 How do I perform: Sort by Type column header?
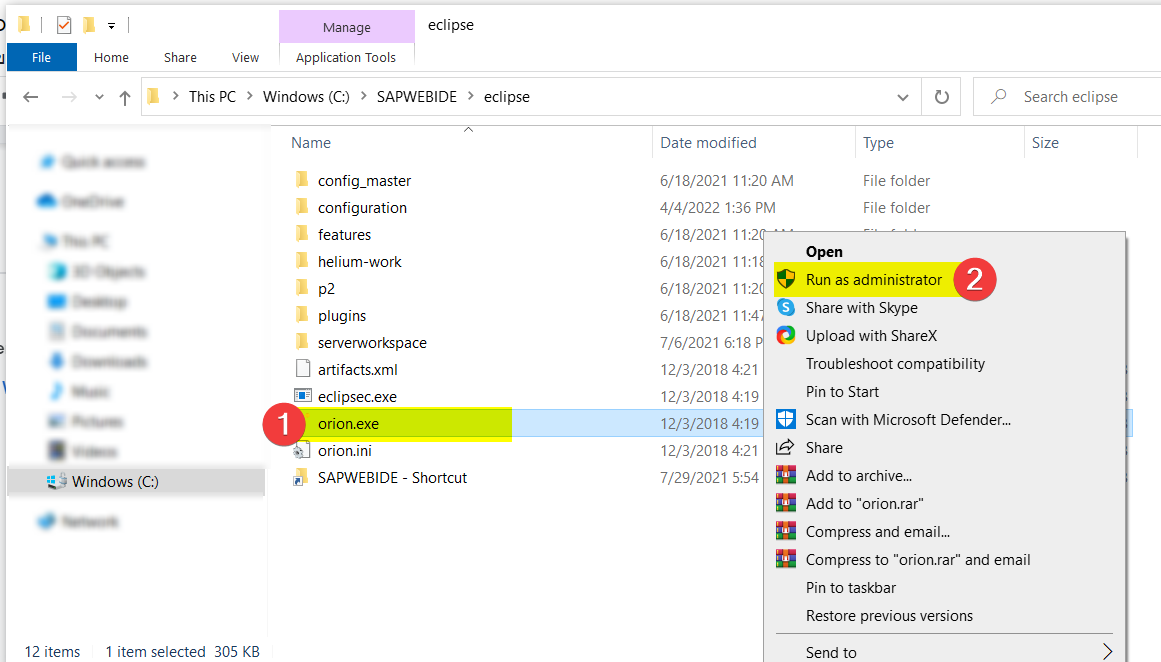pyautogui.click(x=878, y=143)
